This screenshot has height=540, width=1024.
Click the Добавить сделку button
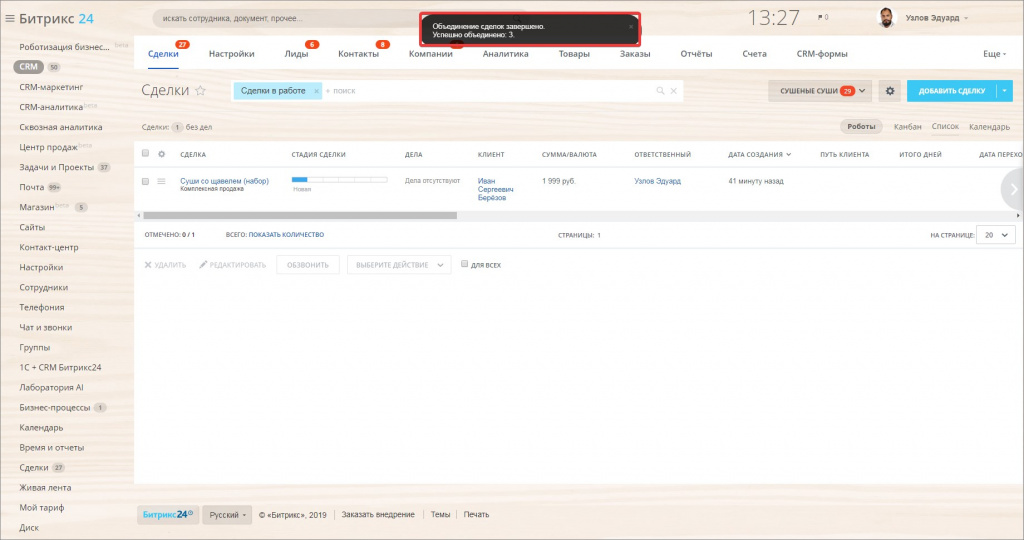tap(952, 91)
